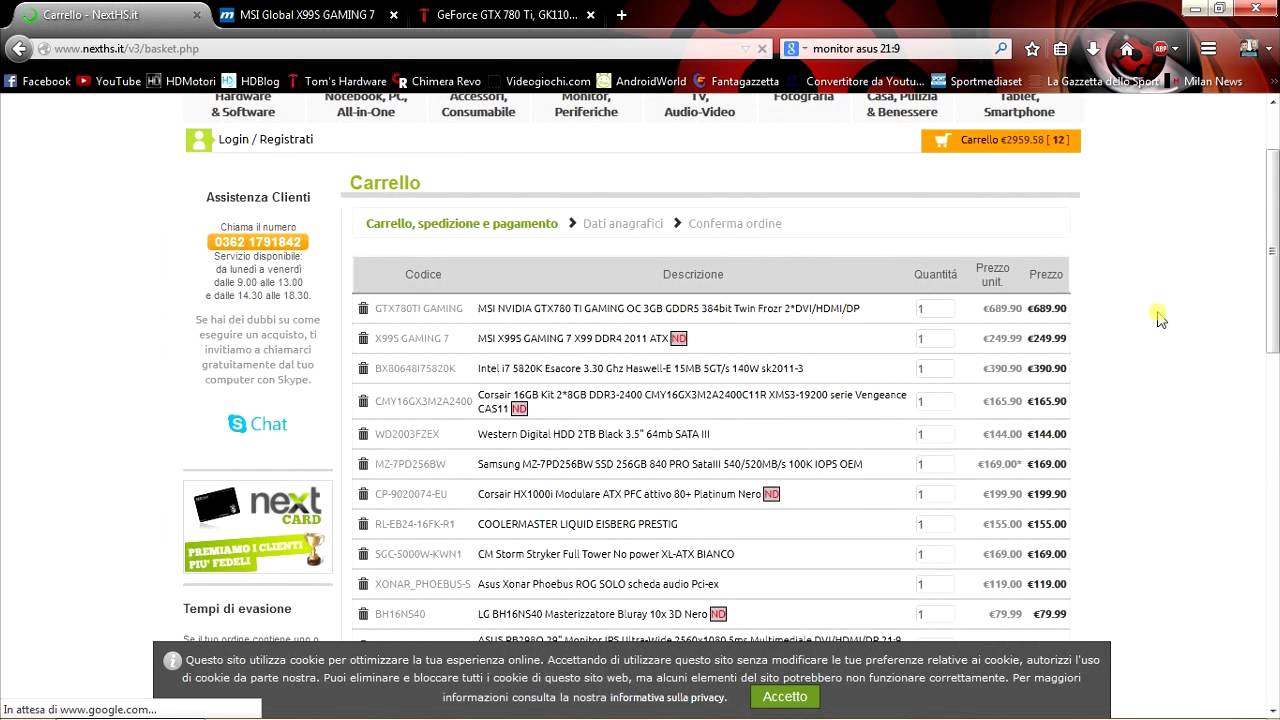Click price €689.90 in Prezzo column
The image size is (1280, 720).
click(x=1047, y=309)
